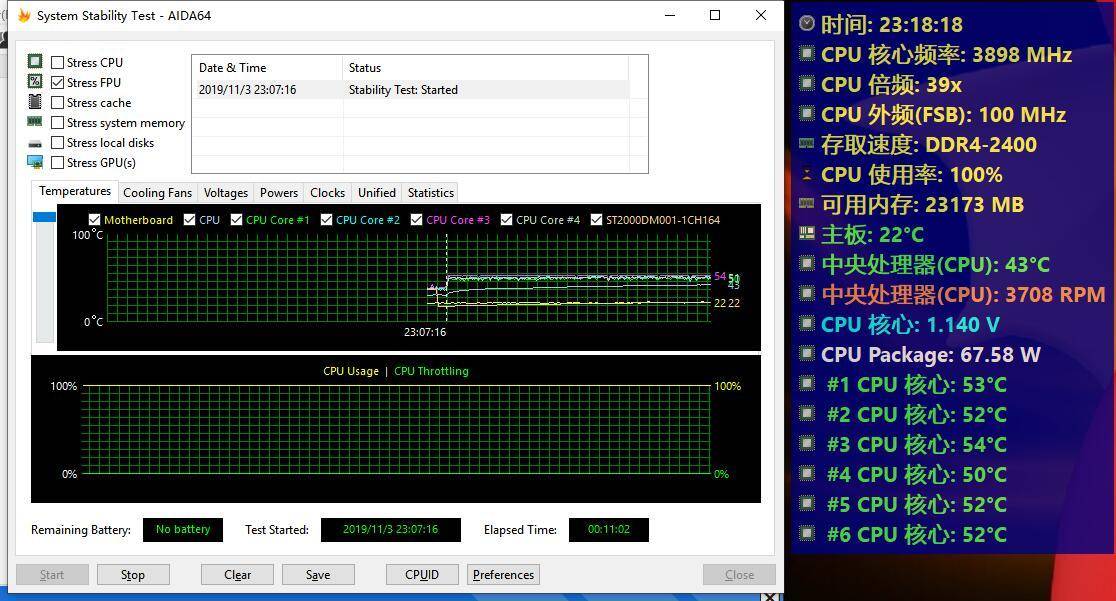Screen dimensions: 1116x601
Task: Toggle the CPU Core #3 graph checkbox
Action: 416,220
